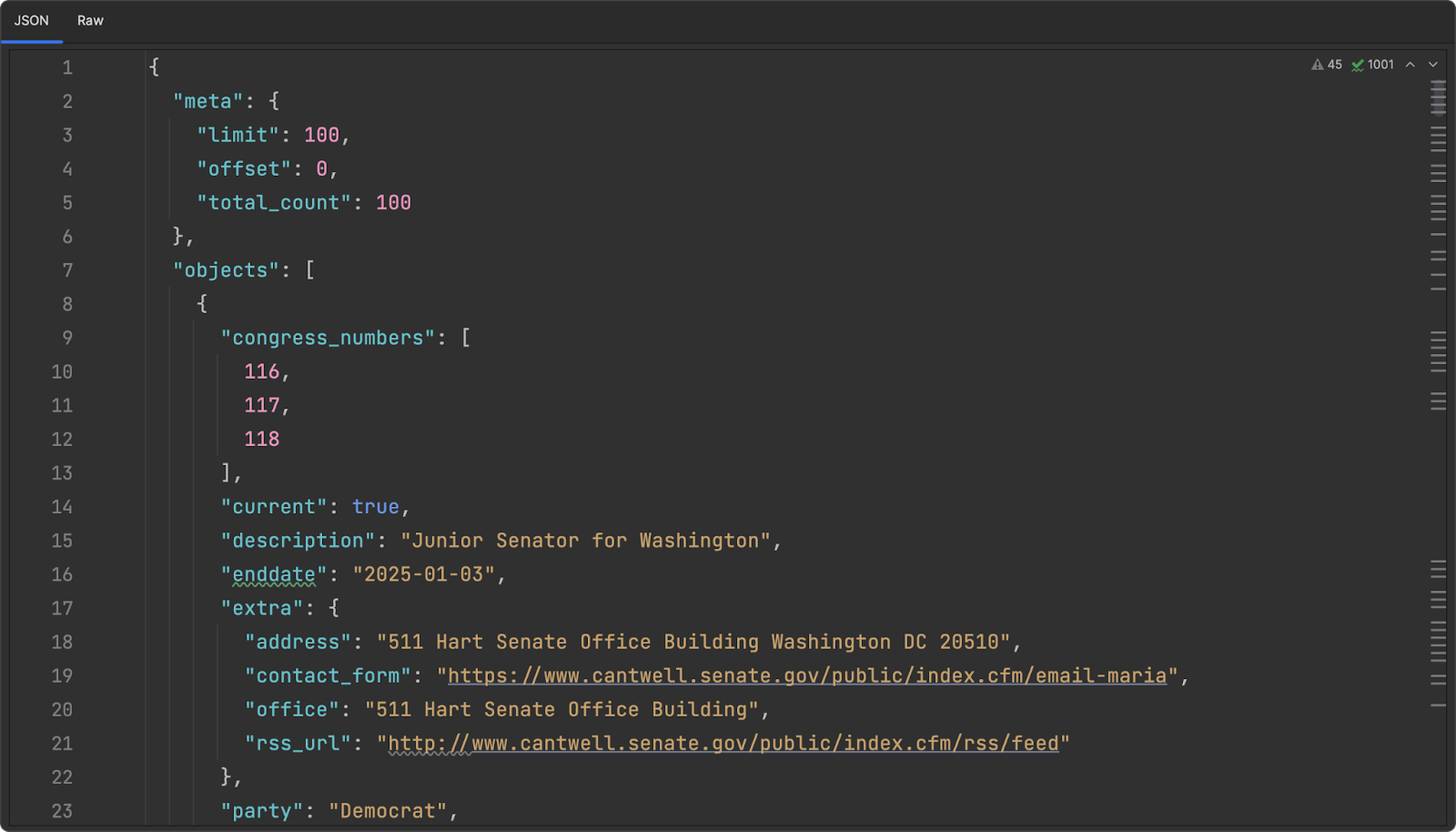
Task: Click the value 116 on line 10
Action: pyautogui.click(x=261, y=371)
